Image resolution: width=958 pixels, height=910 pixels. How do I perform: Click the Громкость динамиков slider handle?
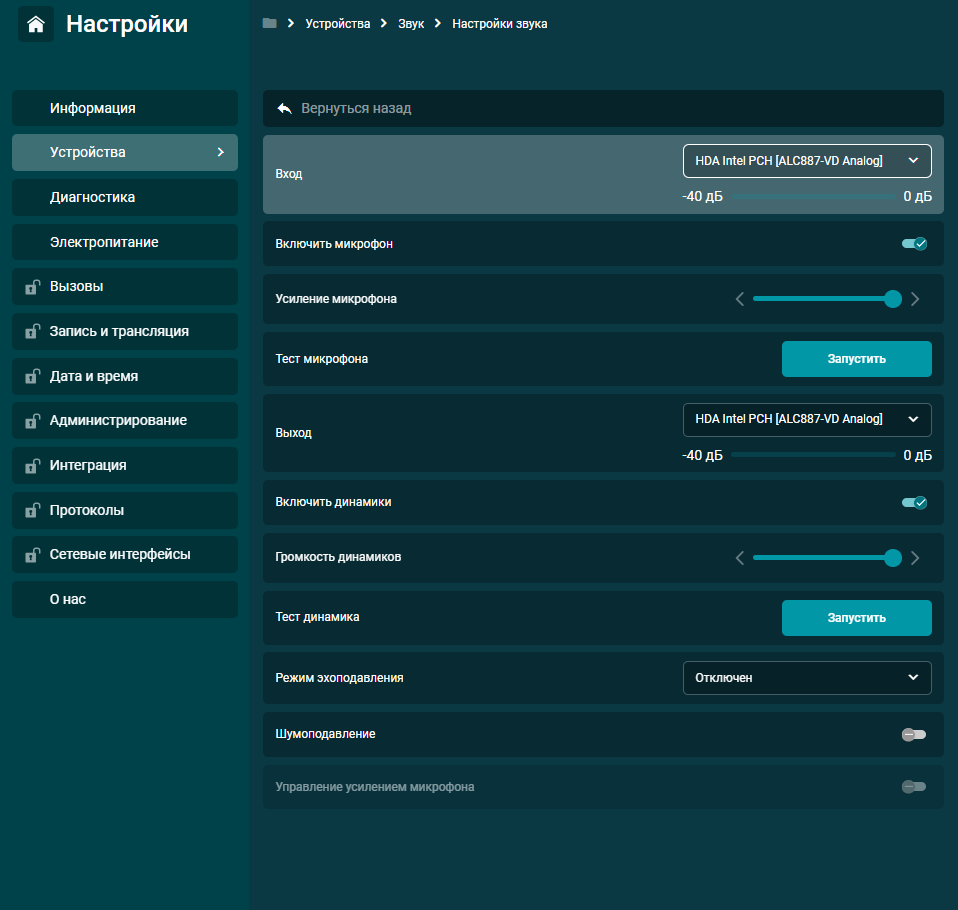pos(893,558)
